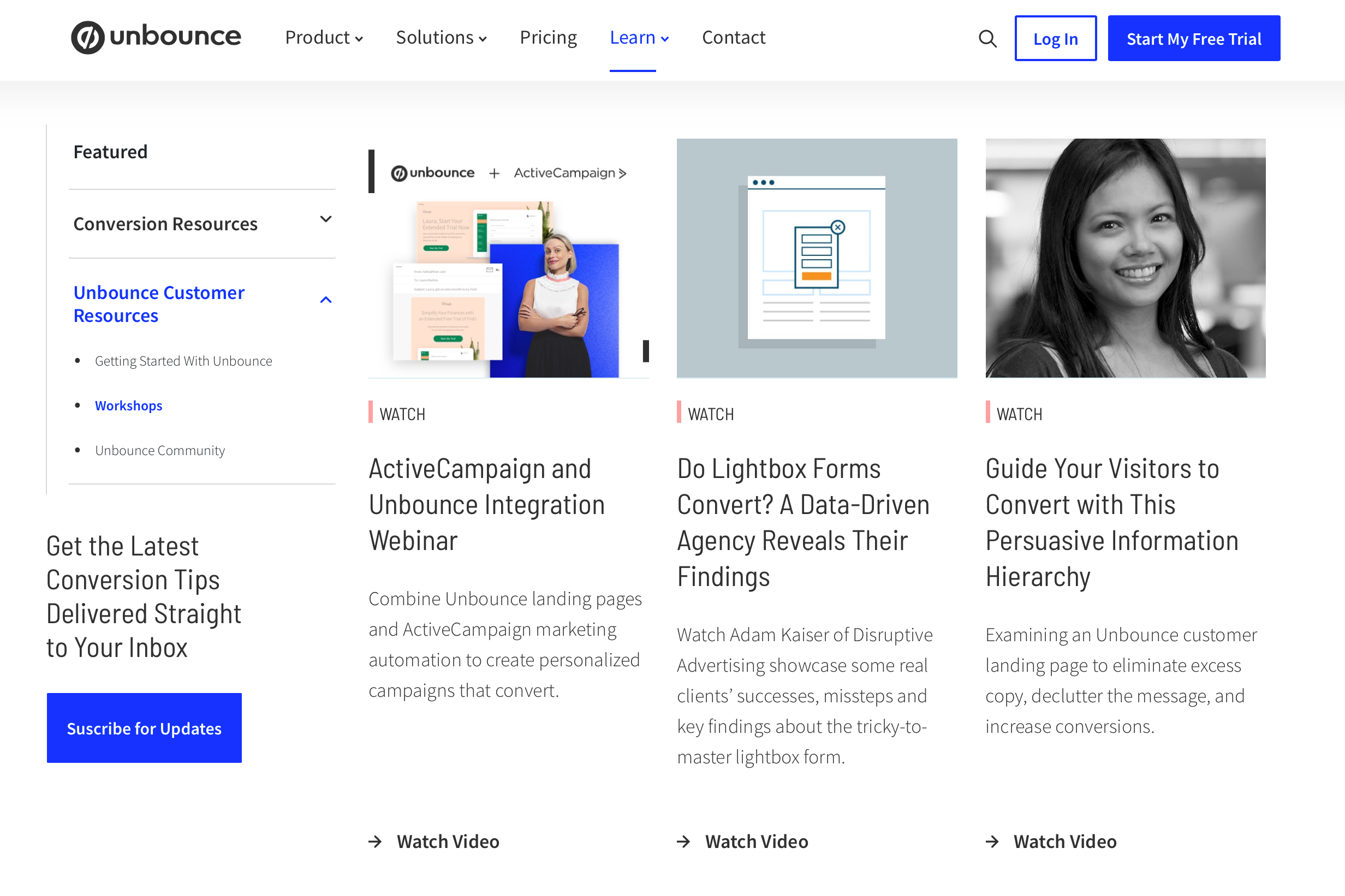Viewport: 1345px width, 896px height.
Task: Open the Product dropdown menu
Action: point(324,38)
